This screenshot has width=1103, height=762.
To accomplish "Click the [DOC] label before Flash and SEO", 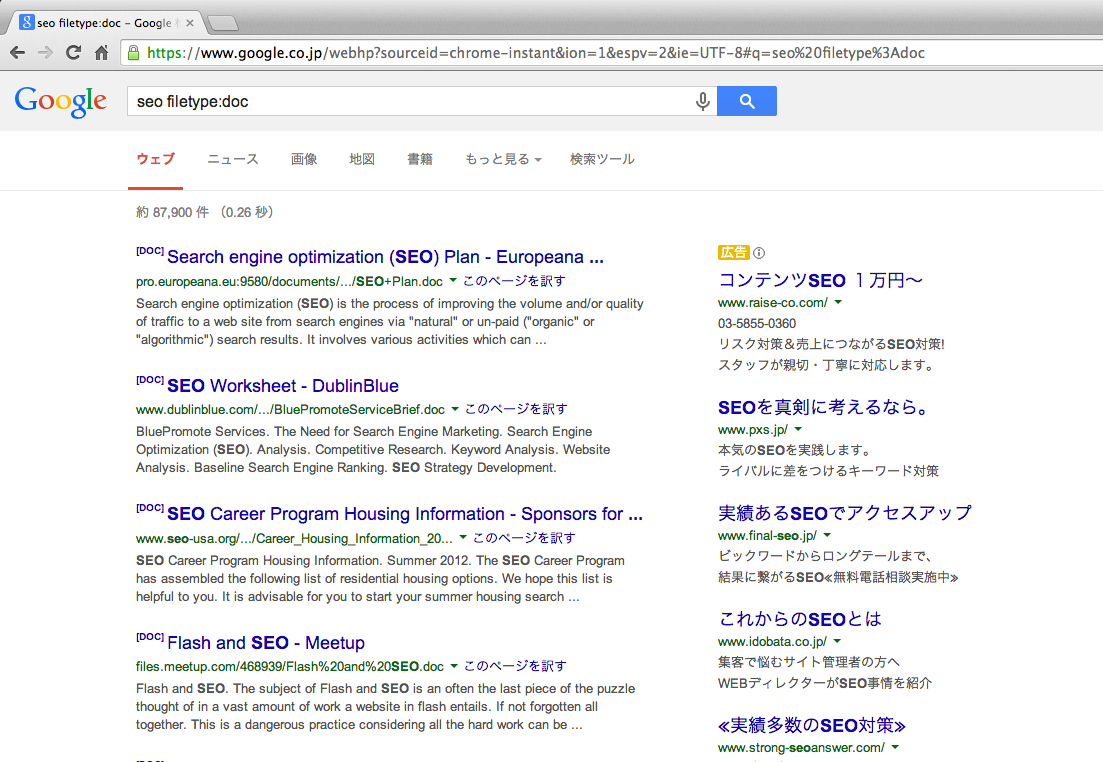I will [x=150, y=637].
